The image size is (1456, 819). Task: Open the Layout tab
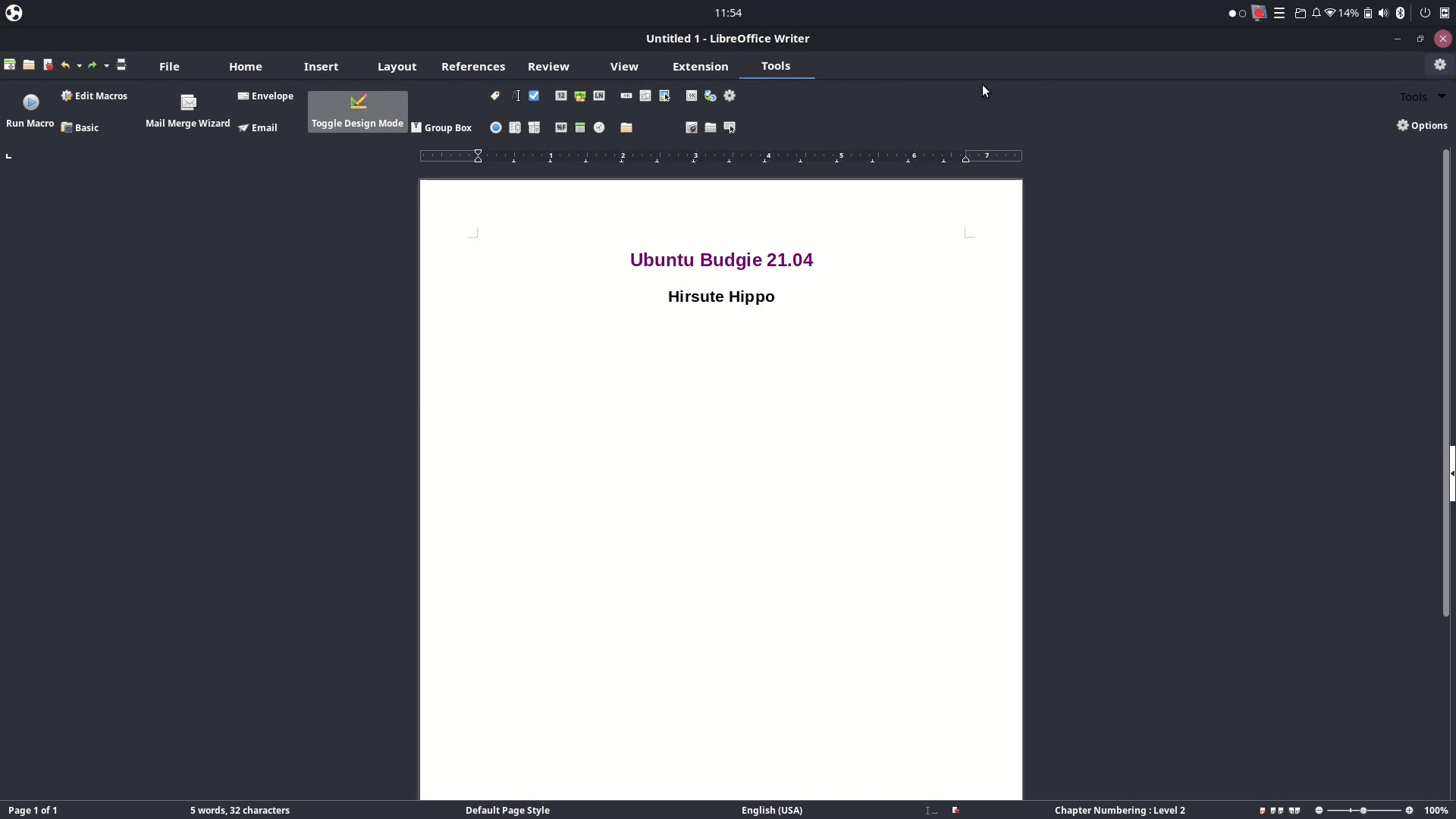[x=397, y=67]
